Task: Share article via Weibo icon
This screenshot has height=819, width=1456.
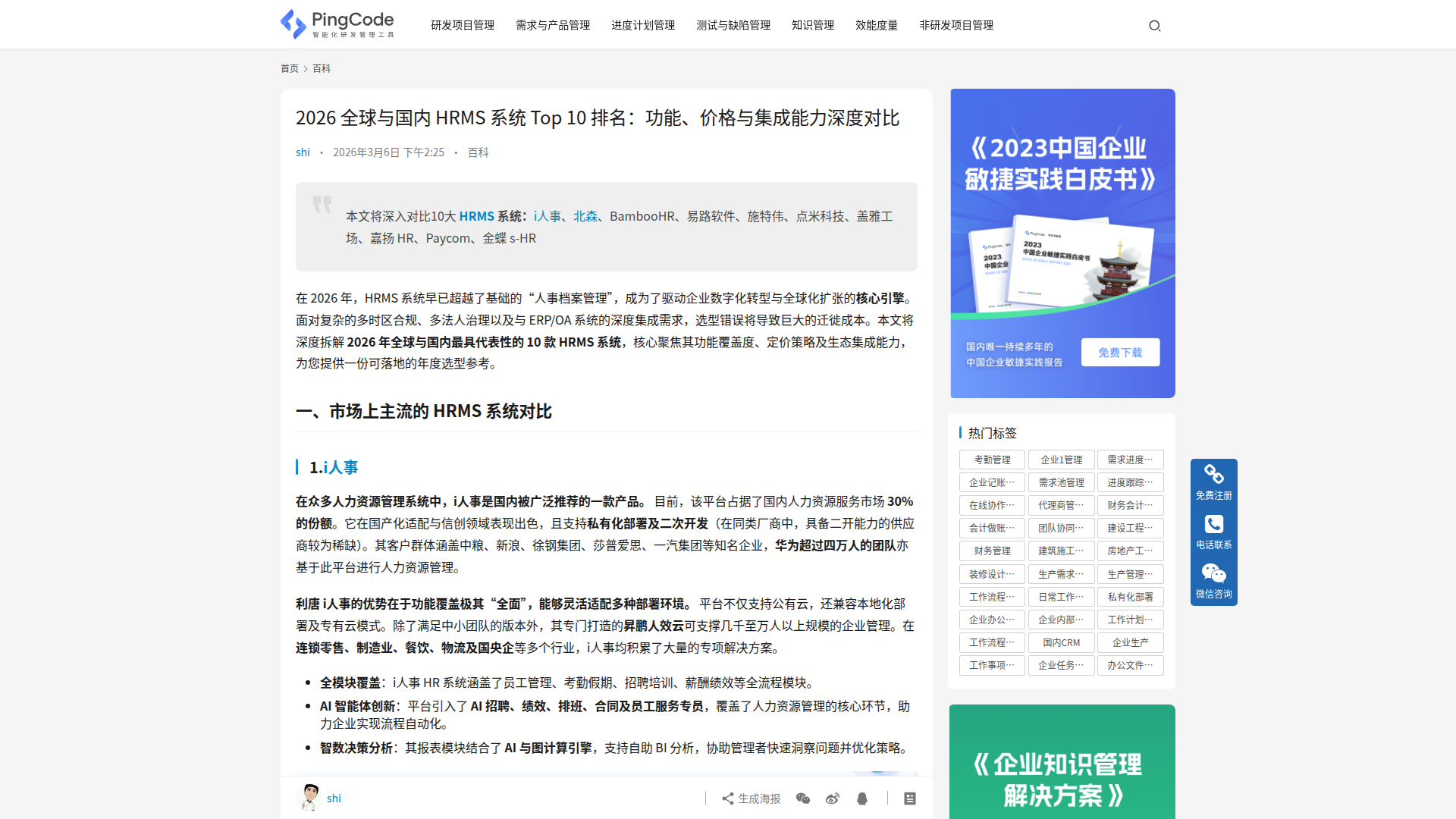Action: (833, 799)
